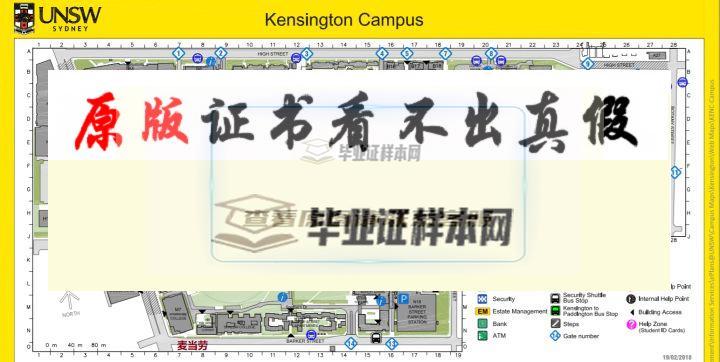Click the Gate 14 marker on Barker Street

(351, 343)
